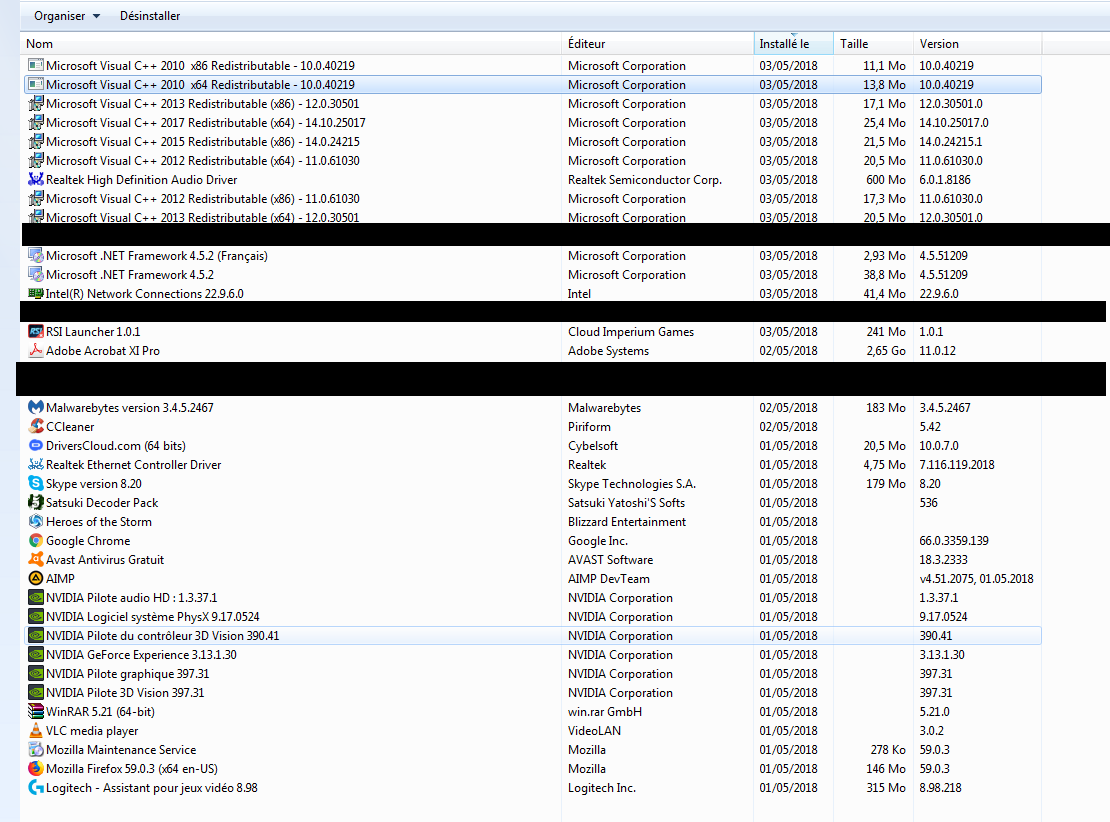1110x822 pixels.
Task: Click the Google Chrome icon
Action: tap(35, 540)
